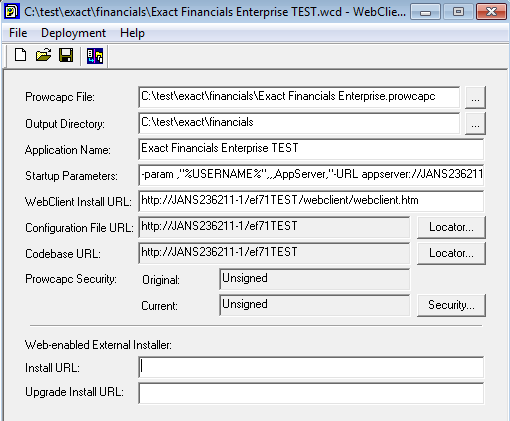
Task: Click the Prowcapc File path field
Action: (x=299, y=97)
